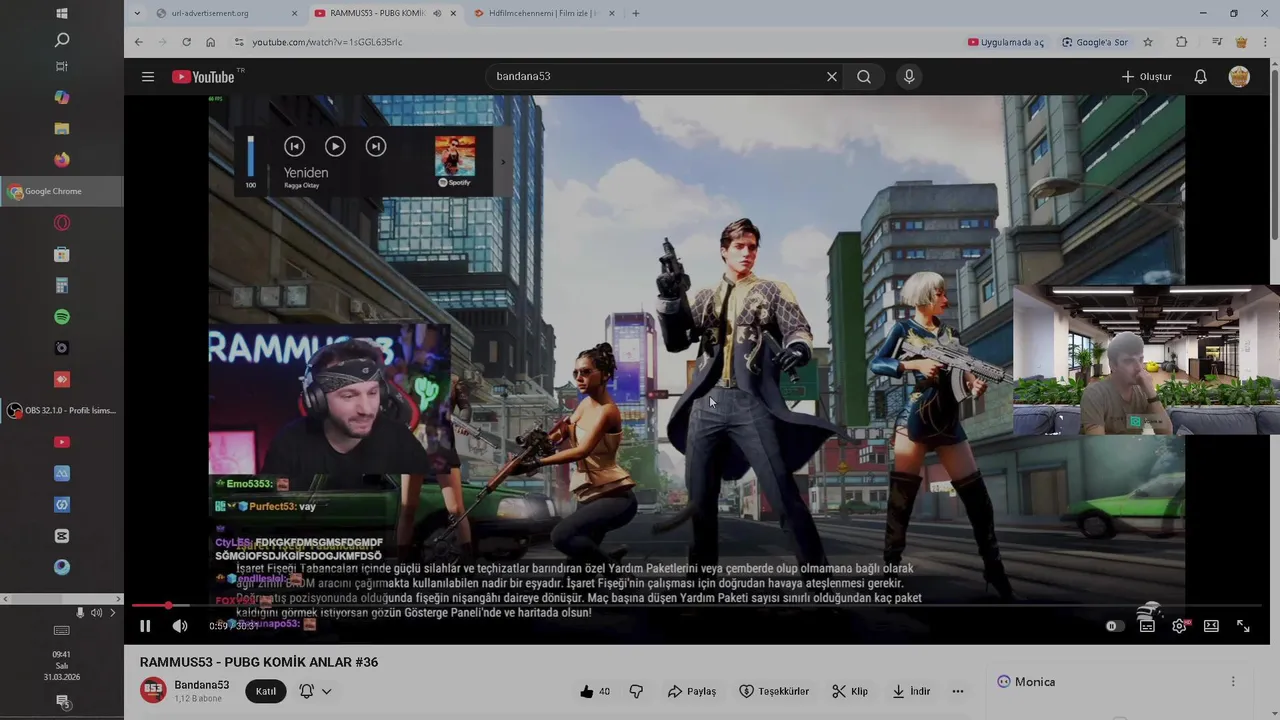Click the Oluştur create button
Viewport: 1280px width, 720px height.
point(1146,77)
